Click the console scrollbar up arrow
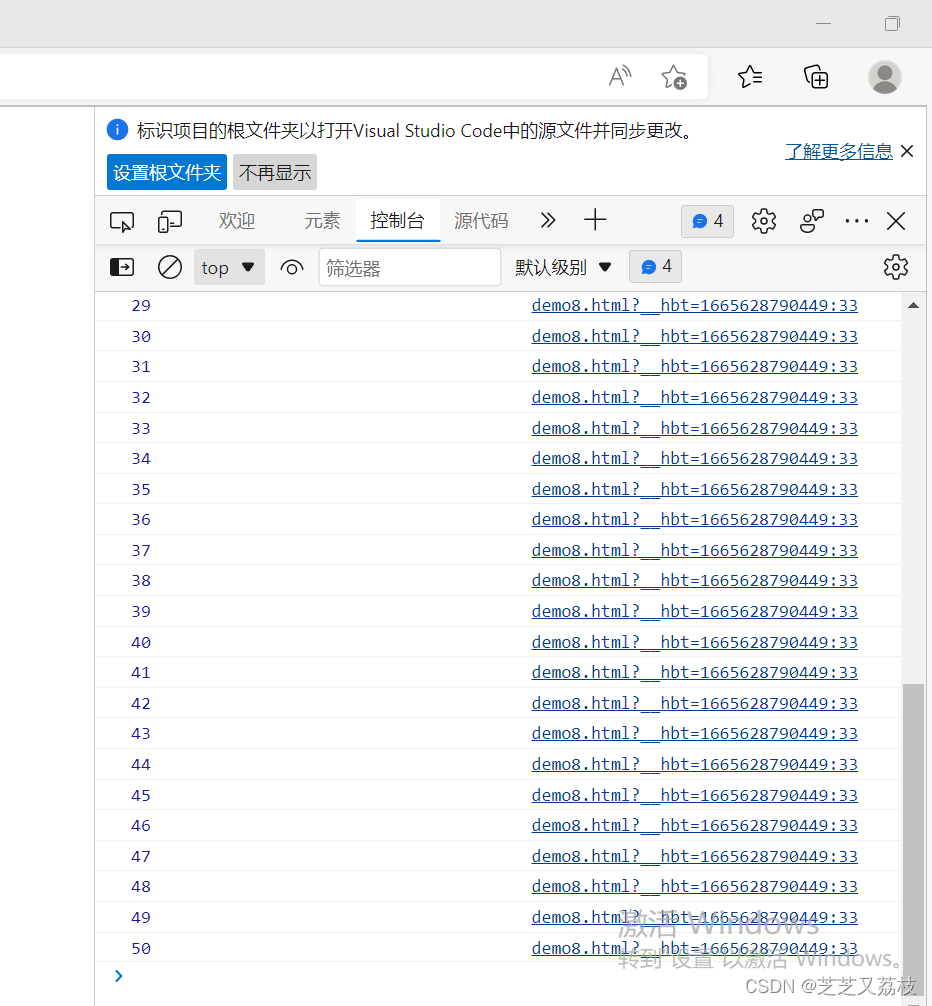Screen dimensions: 932x1006 click(913, 305)
